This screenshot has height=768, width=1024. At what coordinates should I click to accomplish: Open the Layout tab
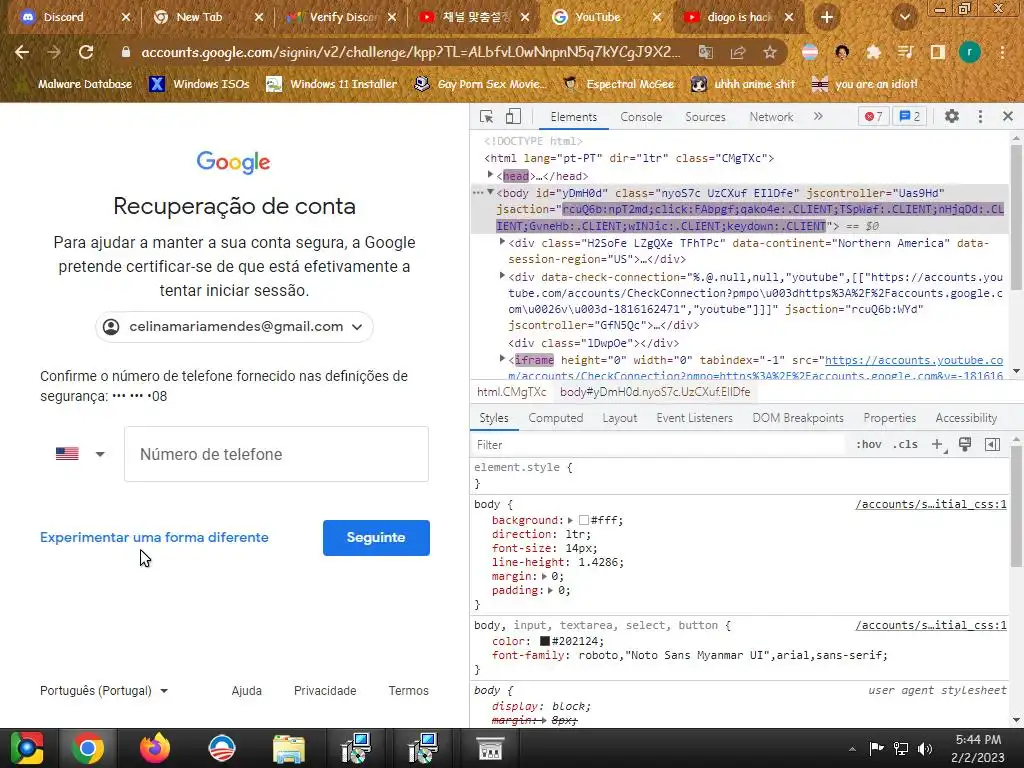pyautogui.click(x=620, y=418)
